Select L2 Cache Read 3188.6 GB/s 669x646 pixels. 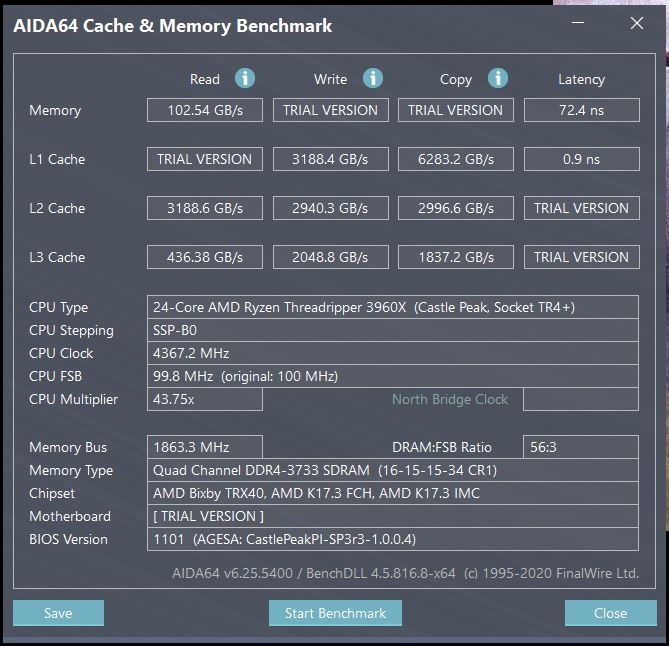coord(205,208)
